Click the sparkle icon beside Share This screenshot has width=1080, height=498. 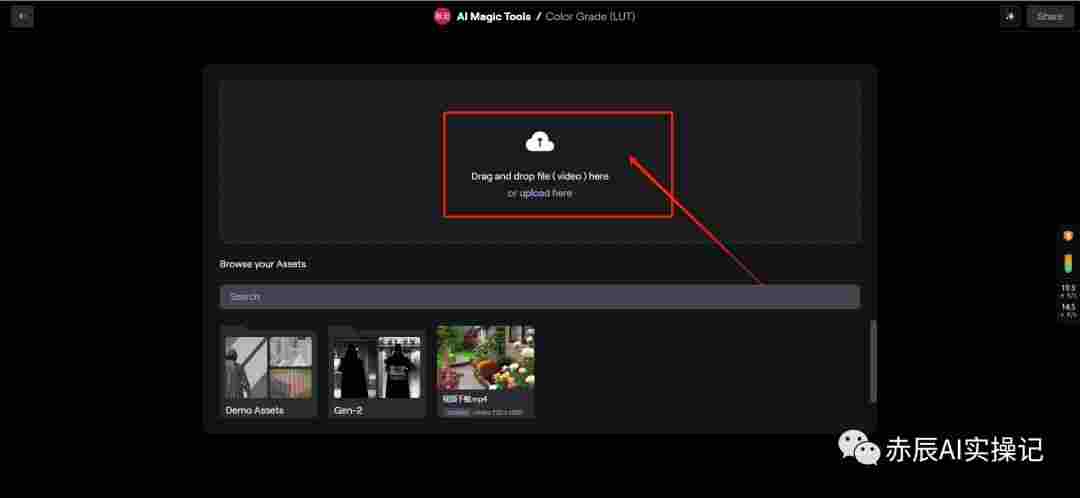coord(1010,17)
